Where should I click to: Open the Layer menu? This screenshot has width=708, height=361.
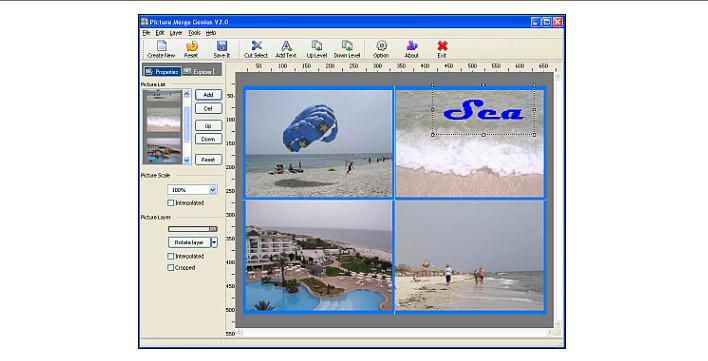click(x=176, y=32)
